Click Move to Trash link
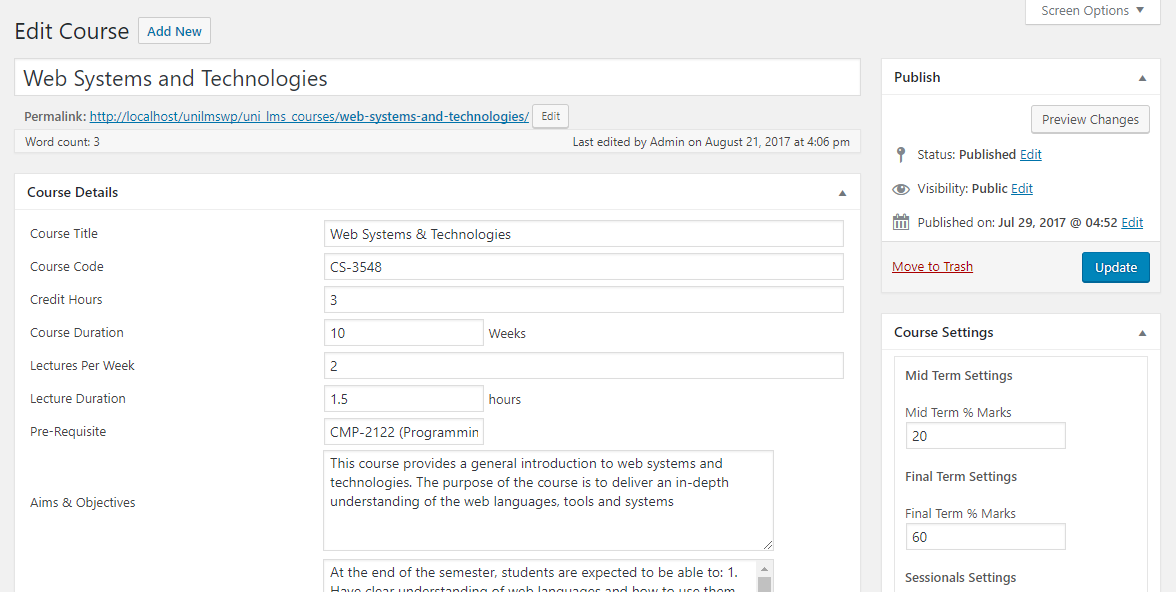The width and height of the screenshot is (1176, 592). point(932,267)
